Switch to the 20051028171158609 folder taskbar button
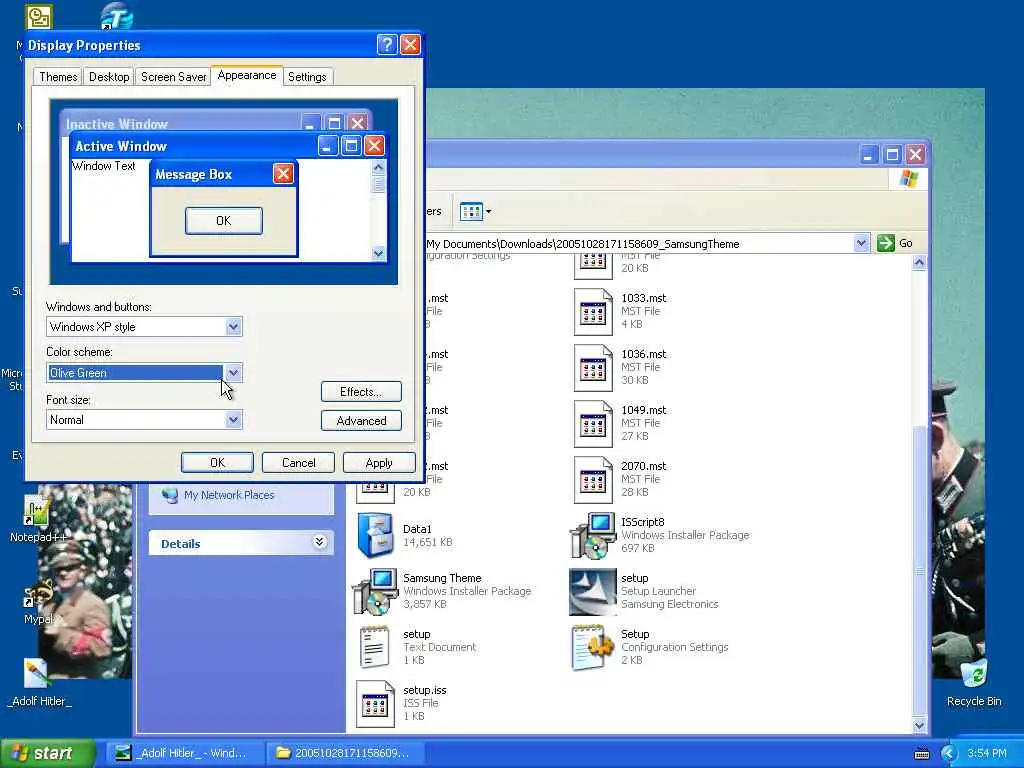The height and width of the screenshot is (768, 1024). pos(346,753)
